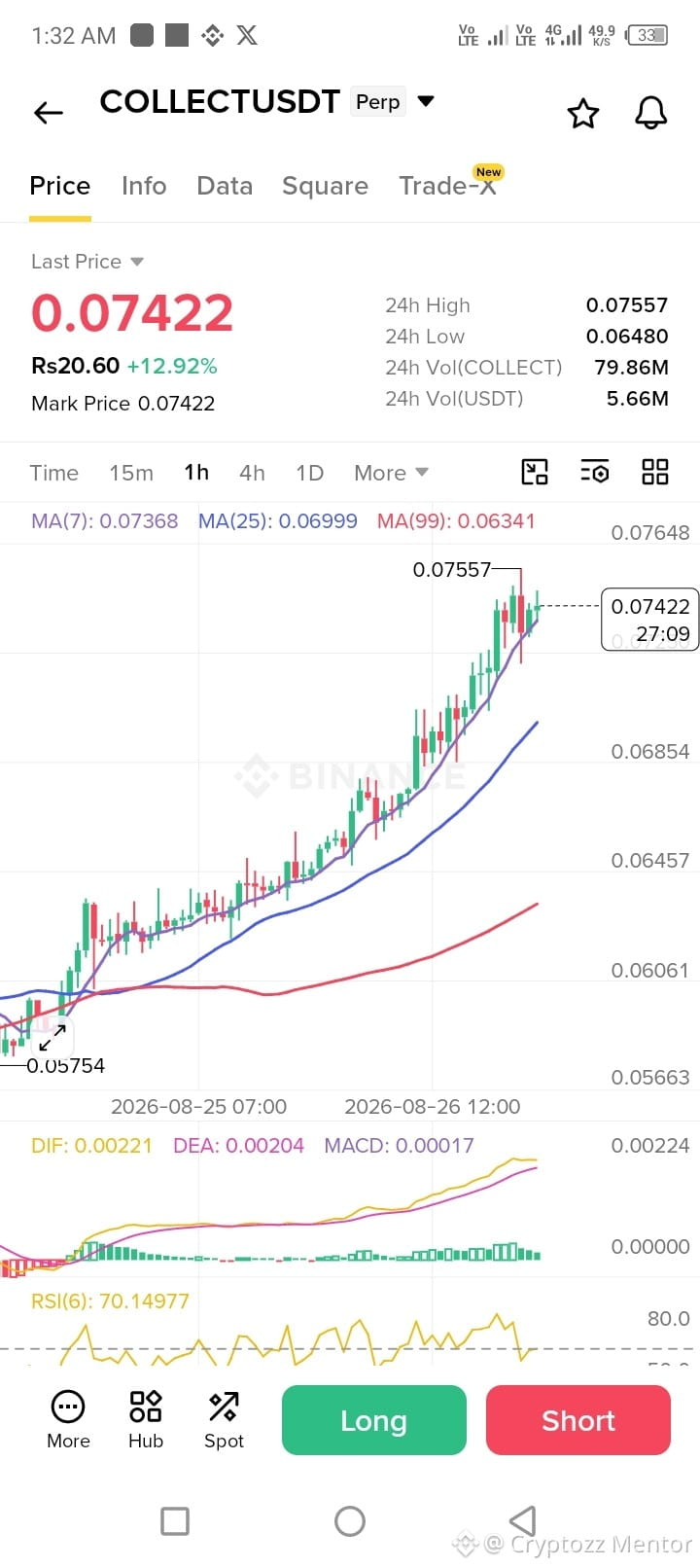The width and height of the screenshot is (700, 1568).
Task: Select the Time chart interval
Action: [54, 473]
